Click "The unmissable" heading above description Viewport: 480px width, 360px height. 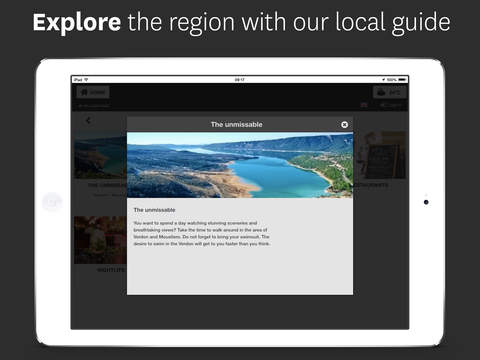coord(154,210)
